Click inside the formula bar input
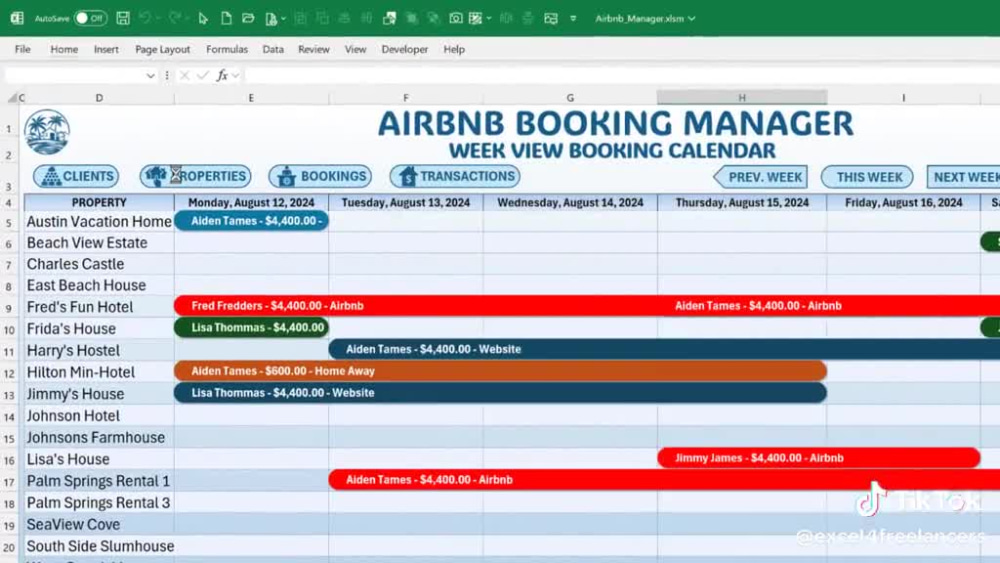 click(622, 75)
